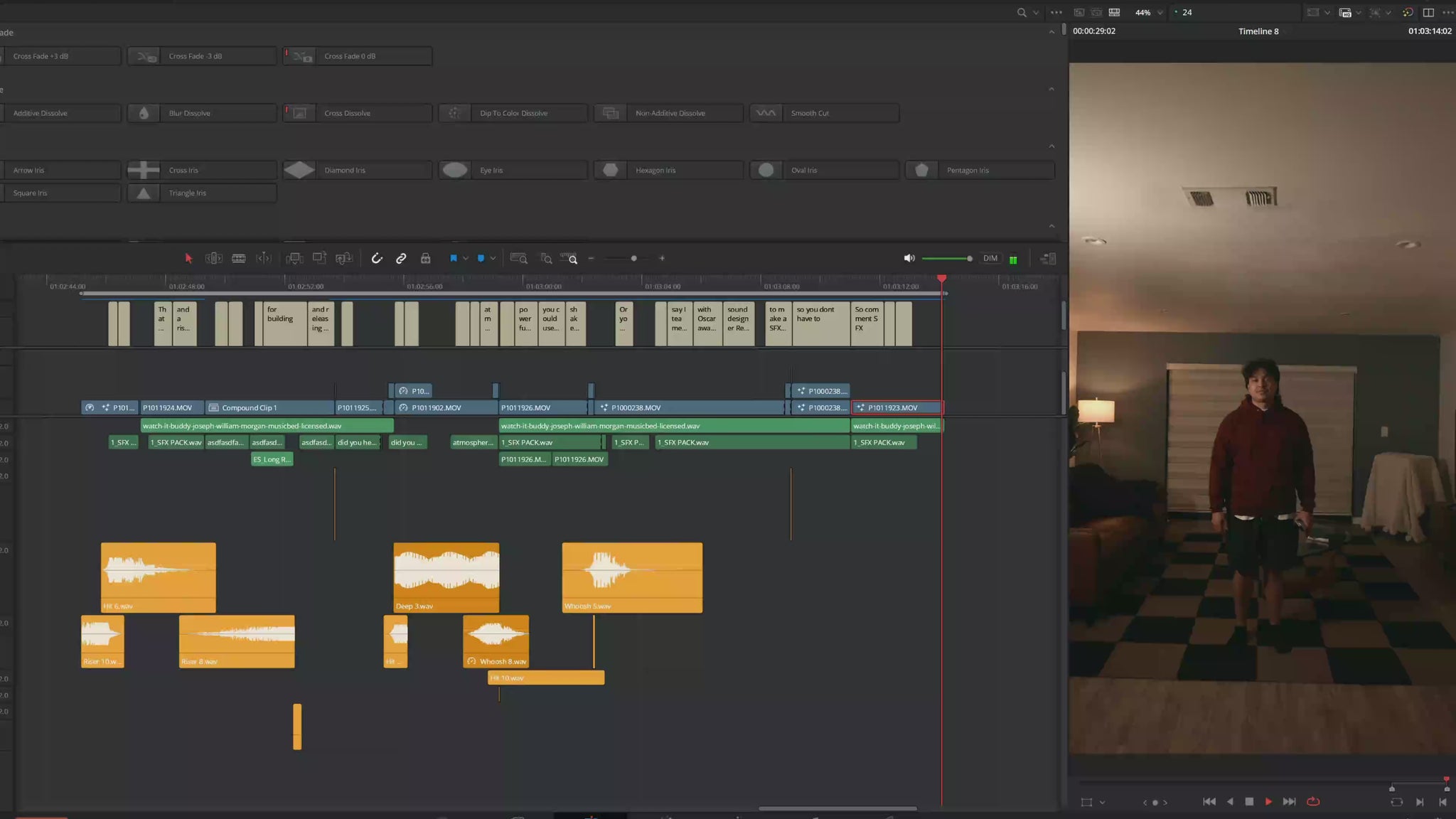Open the marker color dropdown arrow

(x=493, y=259)
